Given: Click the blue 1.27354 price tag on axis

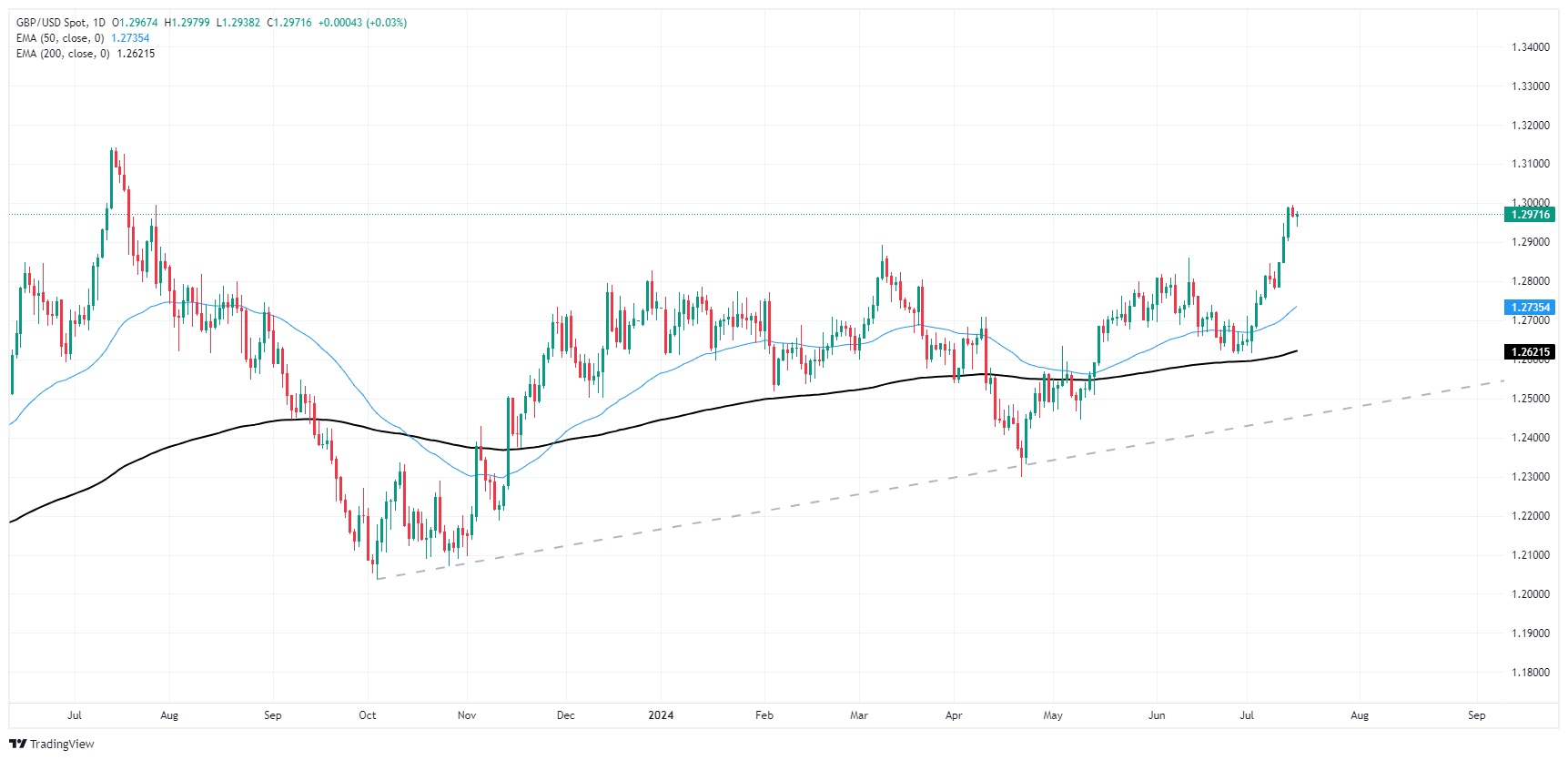Looking at the screenshot, I should (1530, 308).
